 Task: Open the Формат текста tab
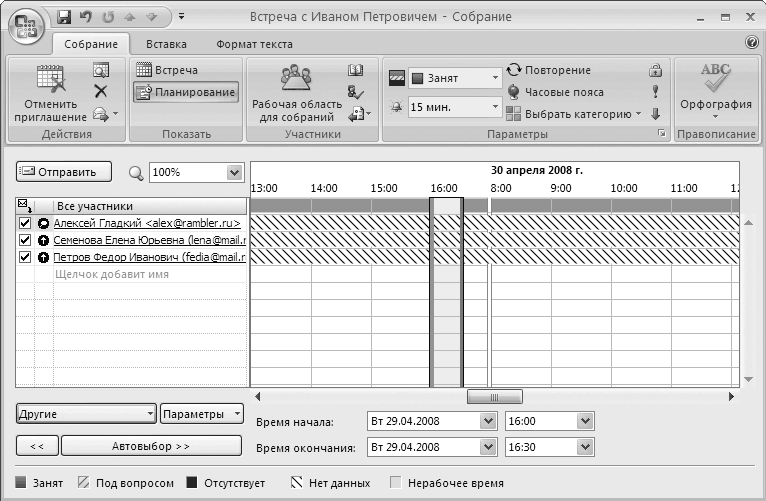click(254, 44)
